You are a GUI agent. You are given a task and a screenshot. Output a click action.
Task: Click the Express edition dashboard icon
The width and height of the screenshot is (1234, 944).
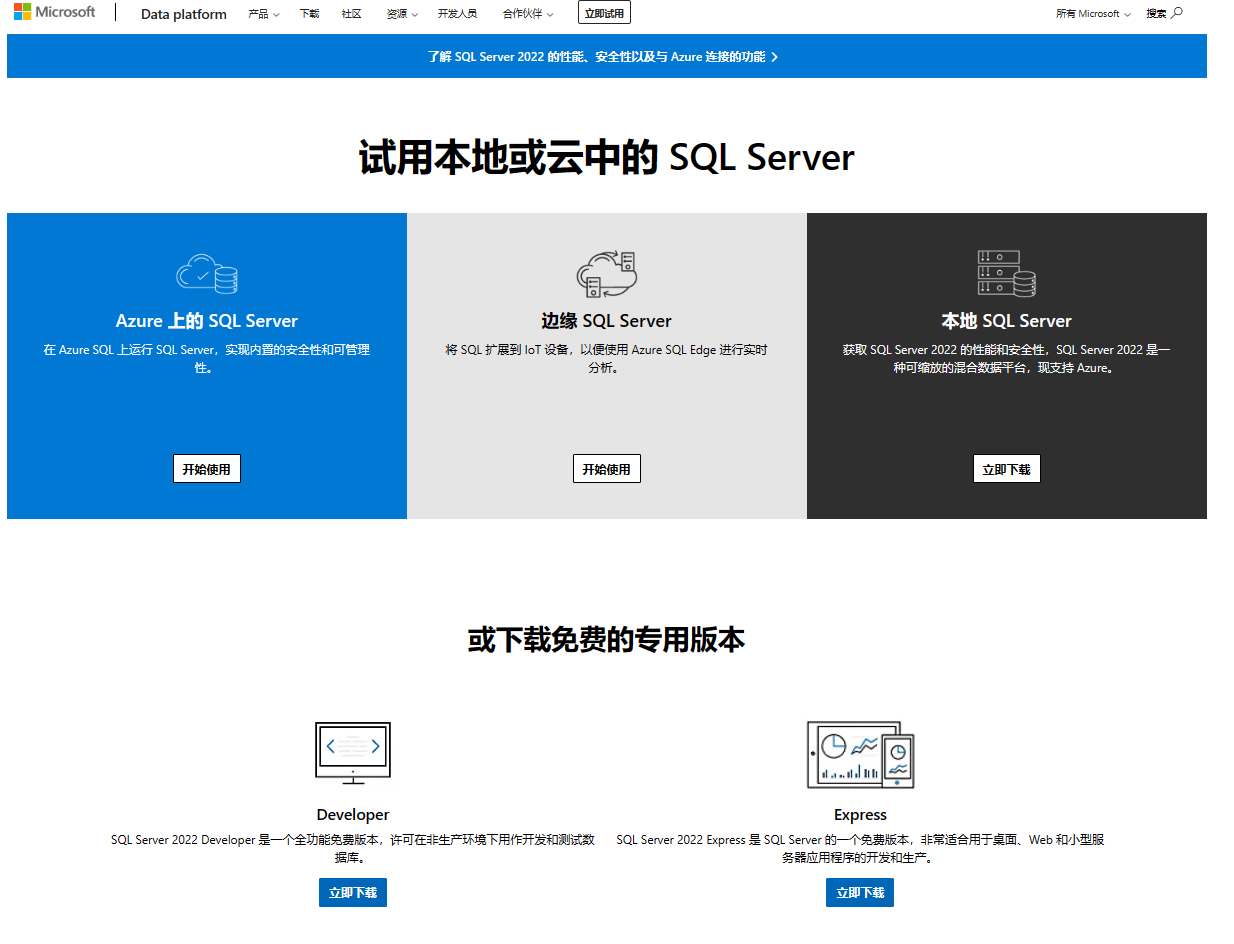(x=860, y=755)
